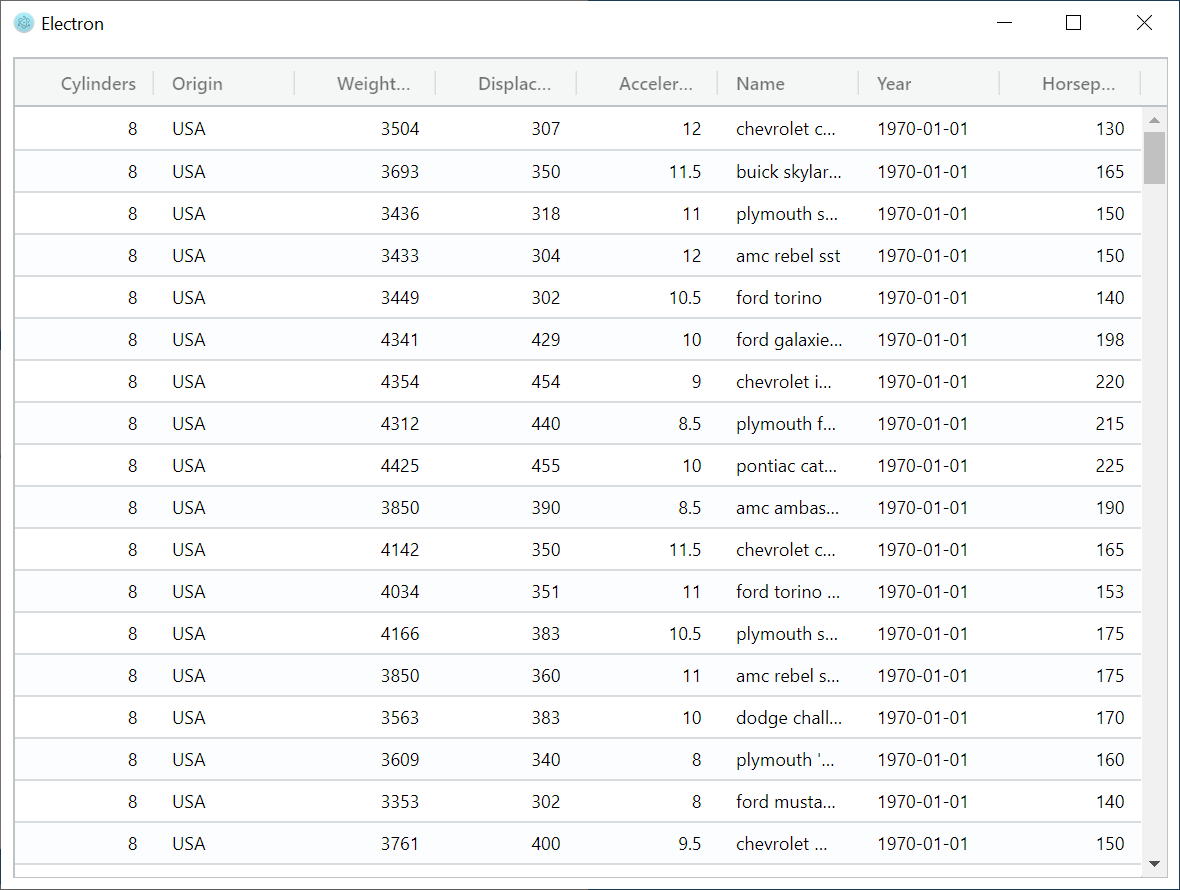Click the weight value 4166
Screen dimensions: 1180x890
[400, 634]
